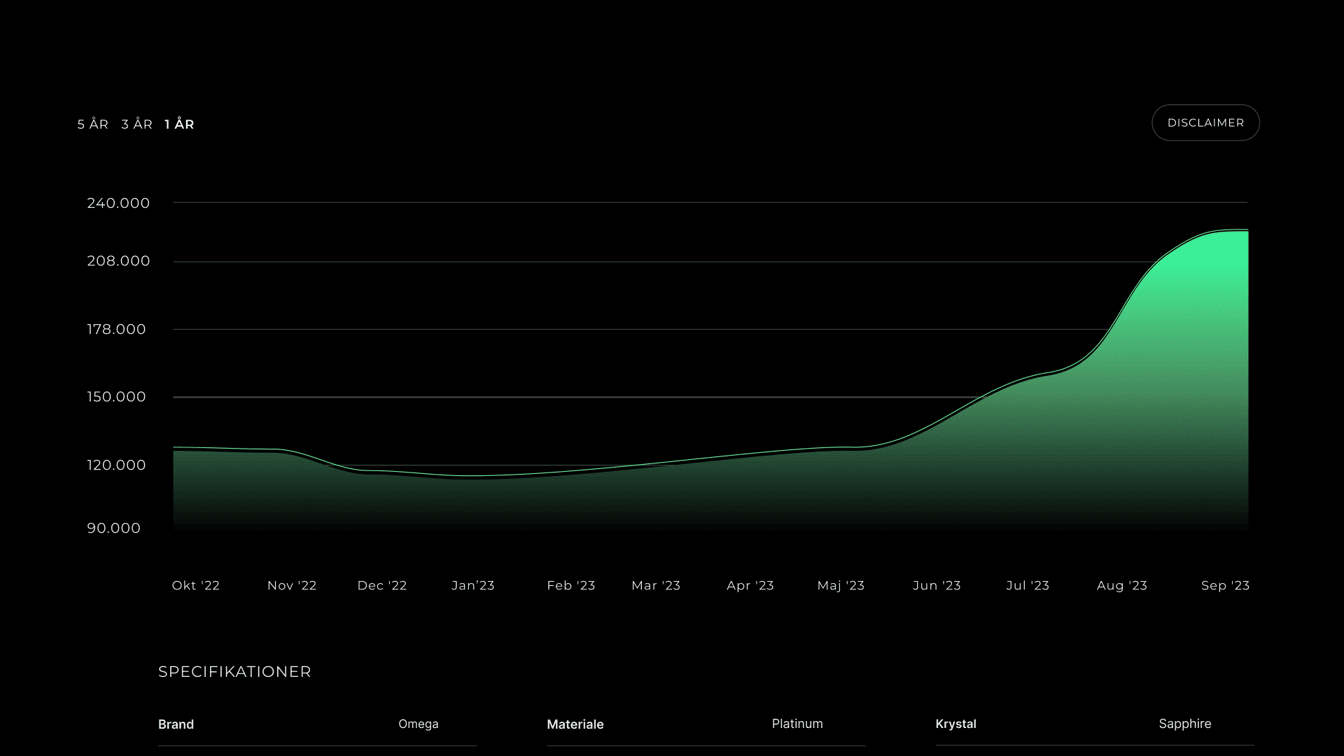Click the Omega brand value

pos(418,724)
